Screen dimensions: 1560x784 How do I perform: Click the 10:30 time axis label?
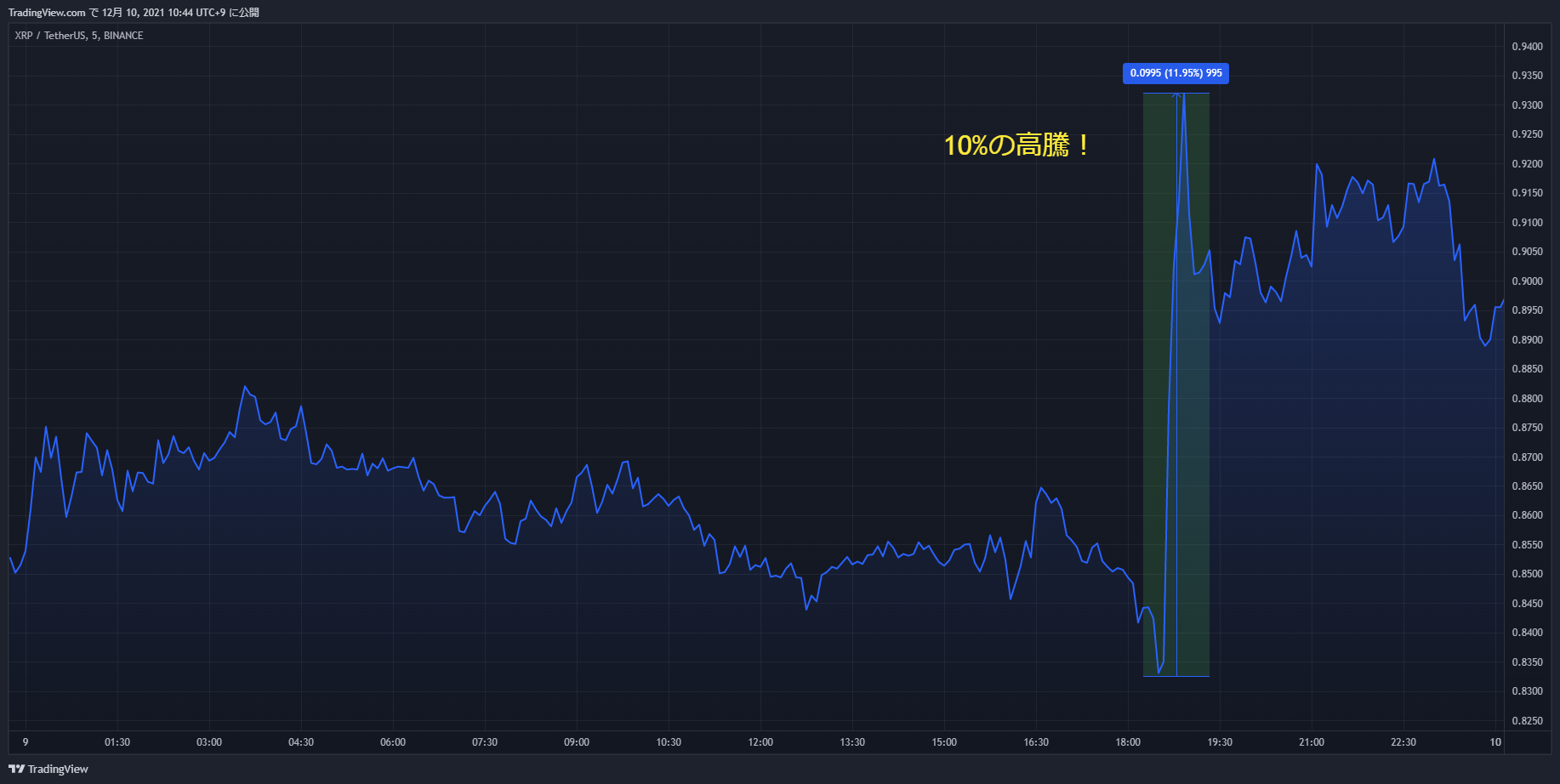tap(669, 742)
